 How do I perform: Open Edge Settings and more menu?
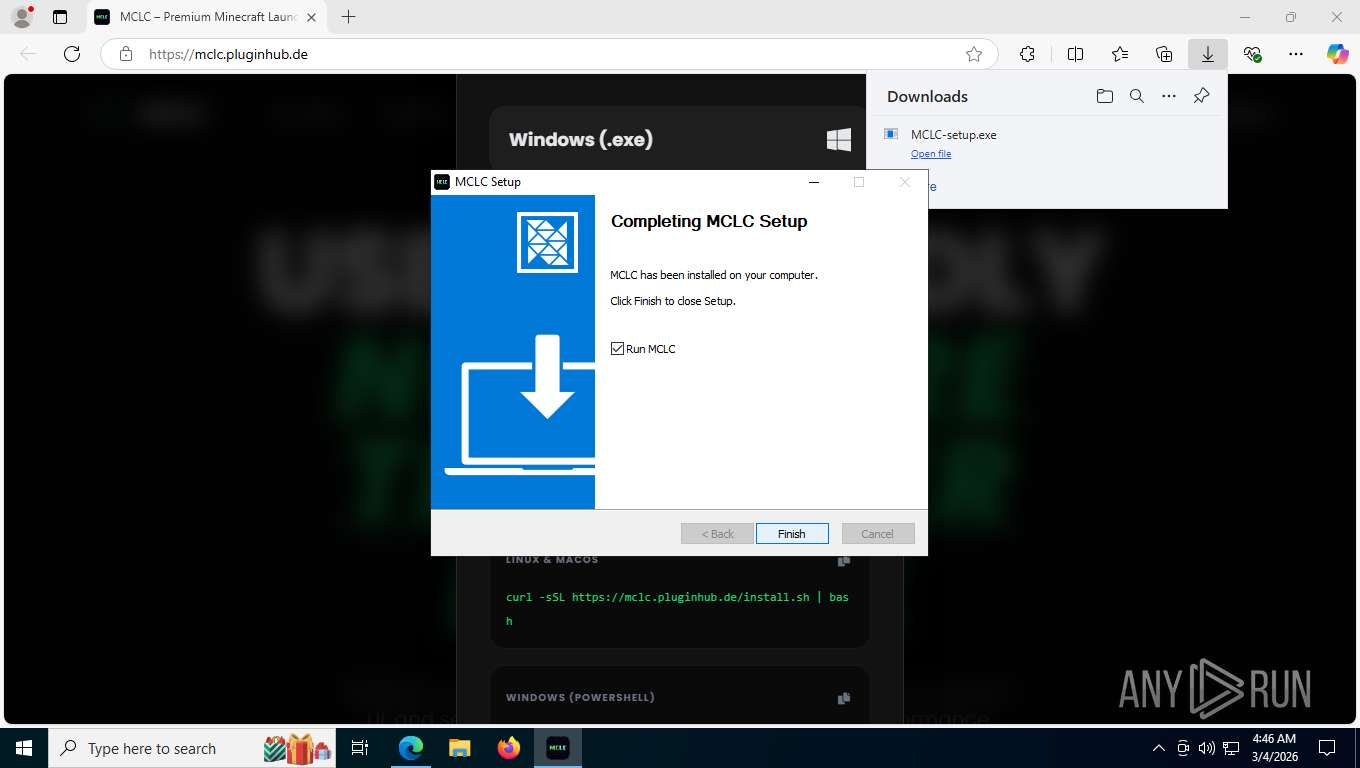(1296, 54)
